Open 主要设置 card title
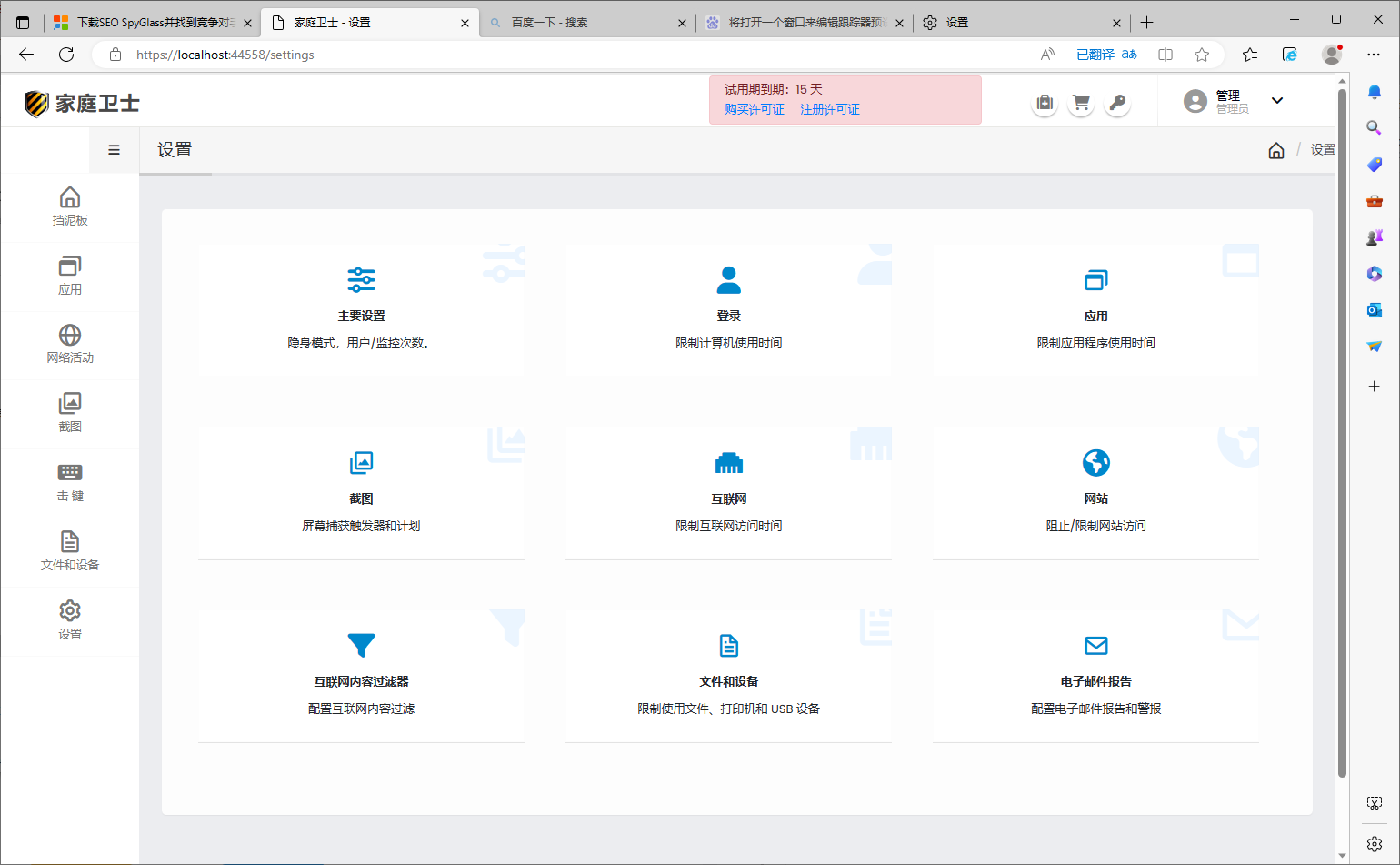This screenshot has width=1400, height=865. point(362,316)
